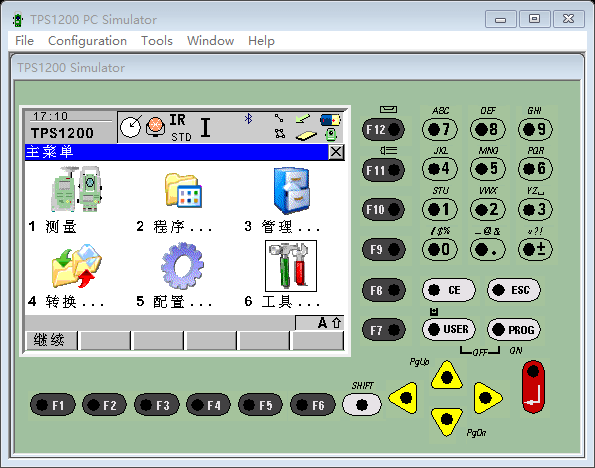Click the green pencil line icon

(302, 119)
